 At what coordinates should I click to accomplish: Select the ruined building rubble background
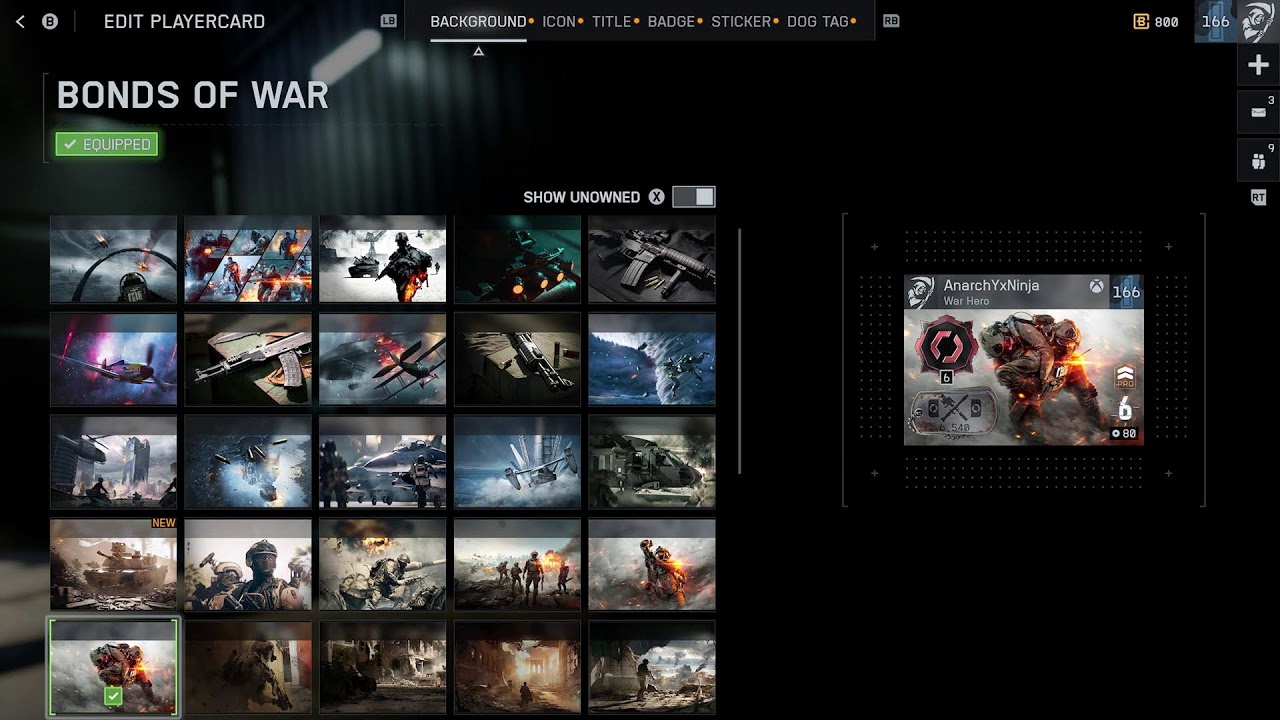(x=382, y=667)
